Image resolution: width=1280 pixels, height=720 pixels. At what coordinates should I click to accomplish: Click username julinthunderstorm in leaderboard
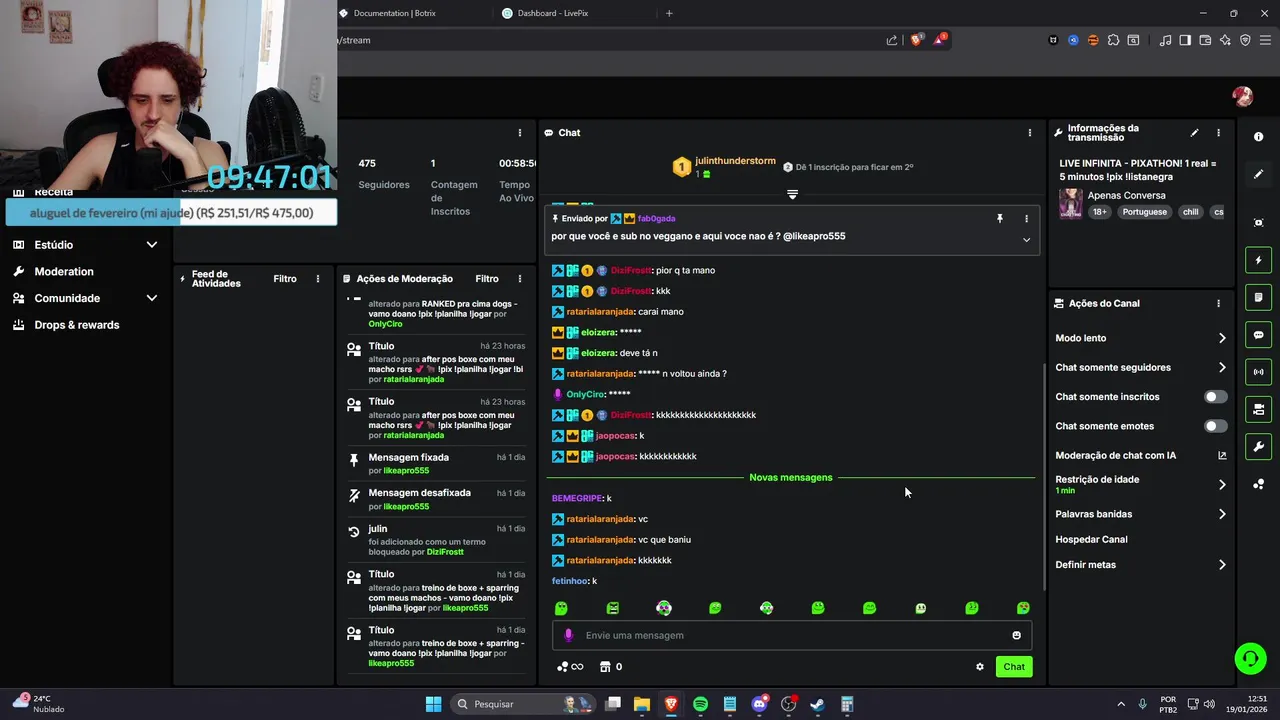tap(735, 161)
